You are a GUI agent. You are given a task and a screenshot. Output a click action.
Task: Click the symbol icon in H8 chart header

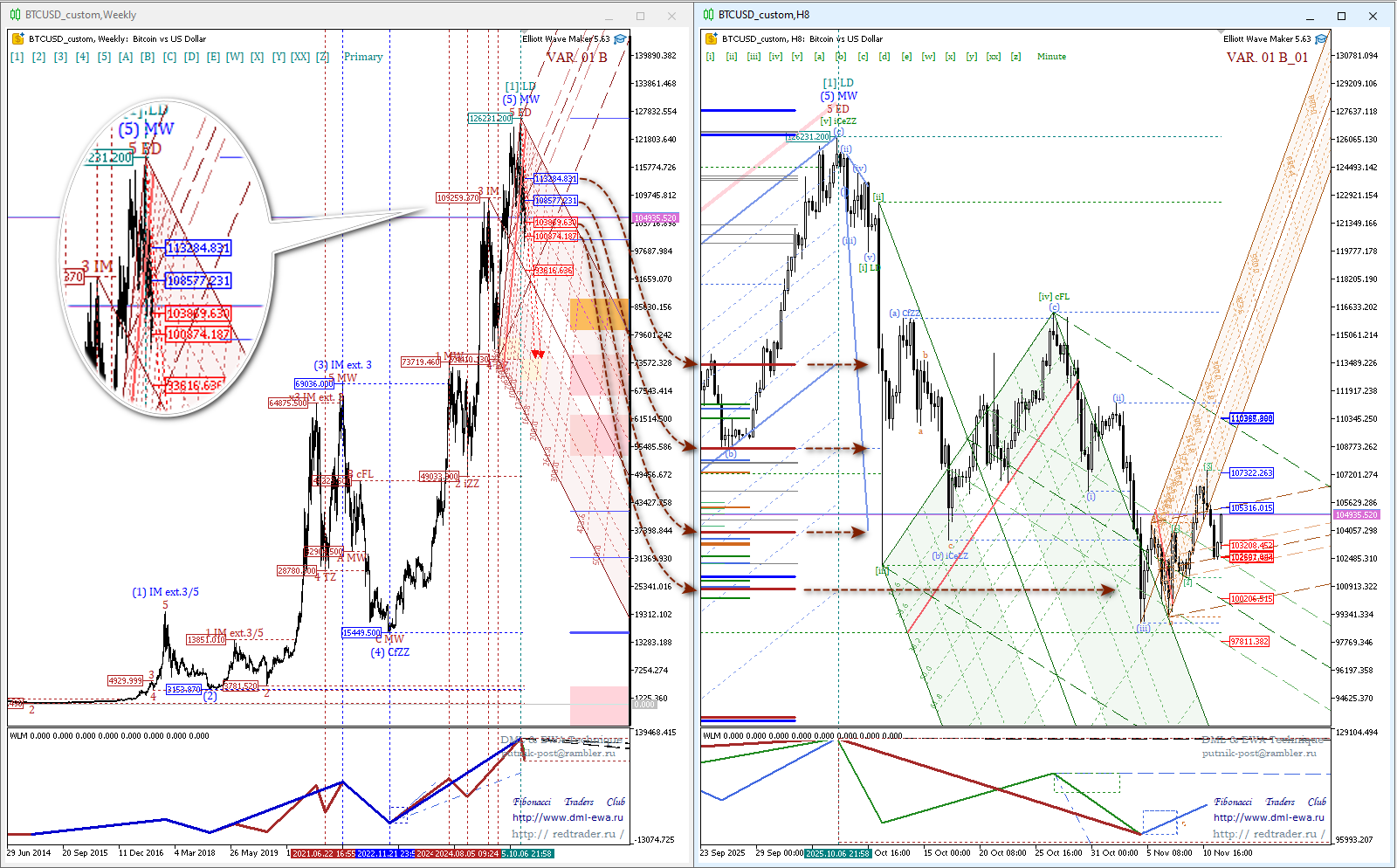[x=711, y=38]
